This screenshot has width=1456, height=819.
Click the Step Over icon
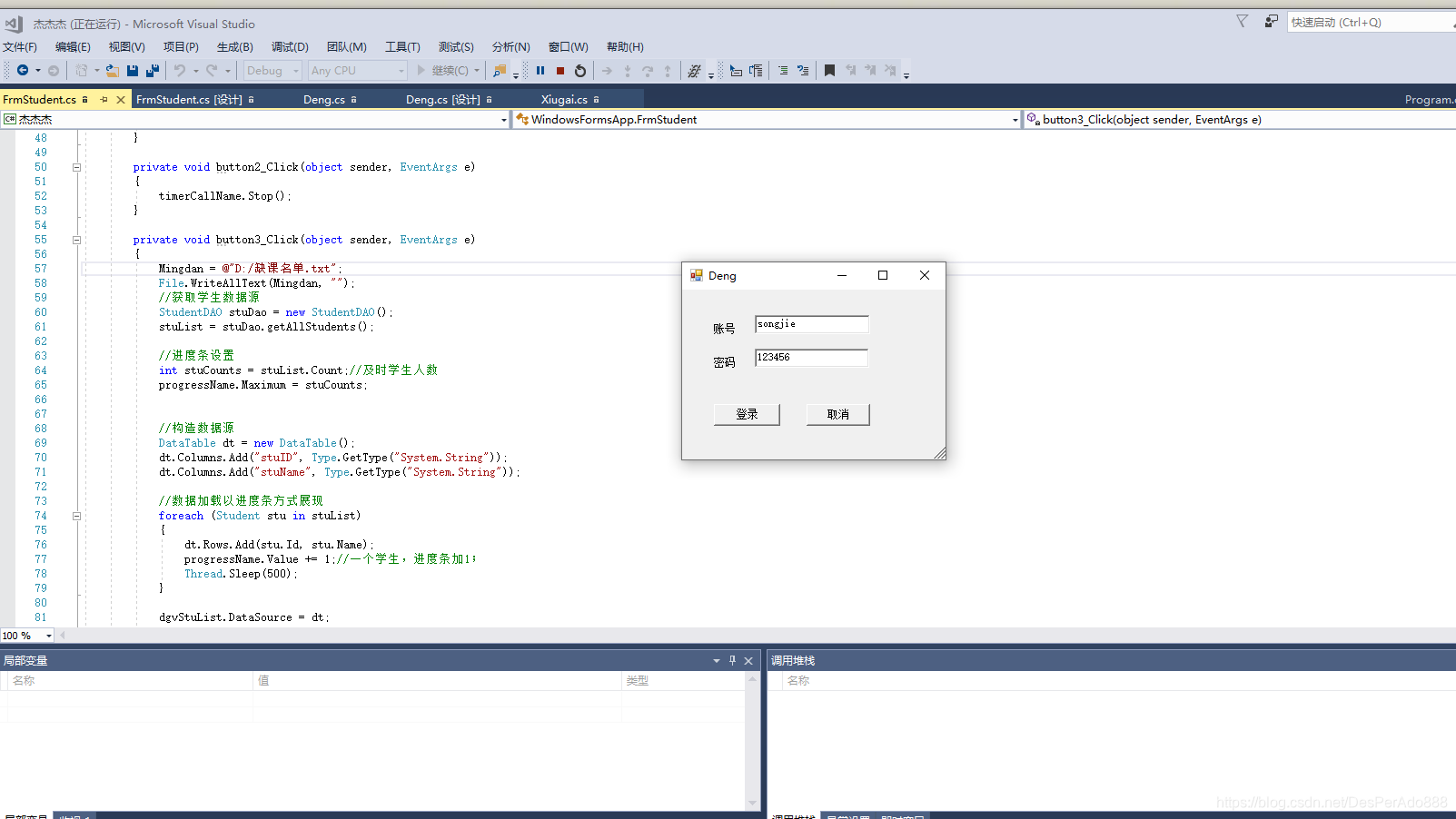(x=648, y=71)
